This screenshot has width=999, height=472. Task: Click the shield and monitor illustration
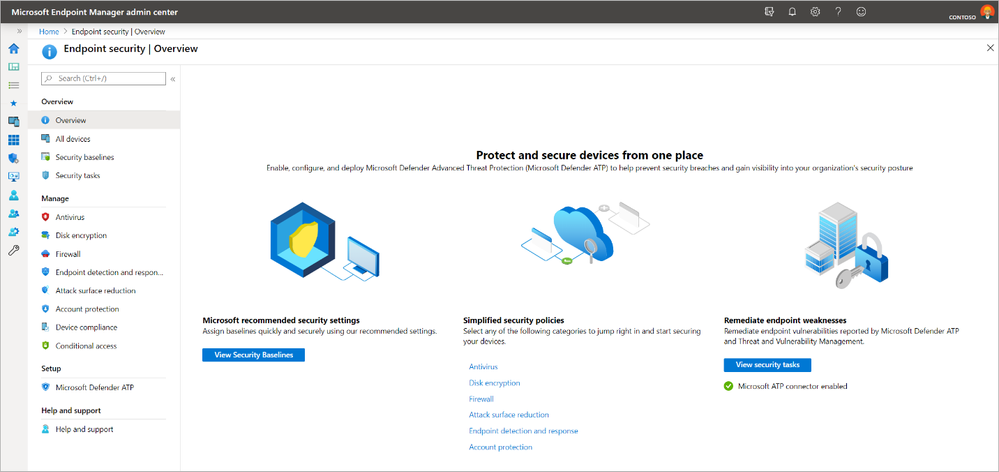click(x=324, y=239)
